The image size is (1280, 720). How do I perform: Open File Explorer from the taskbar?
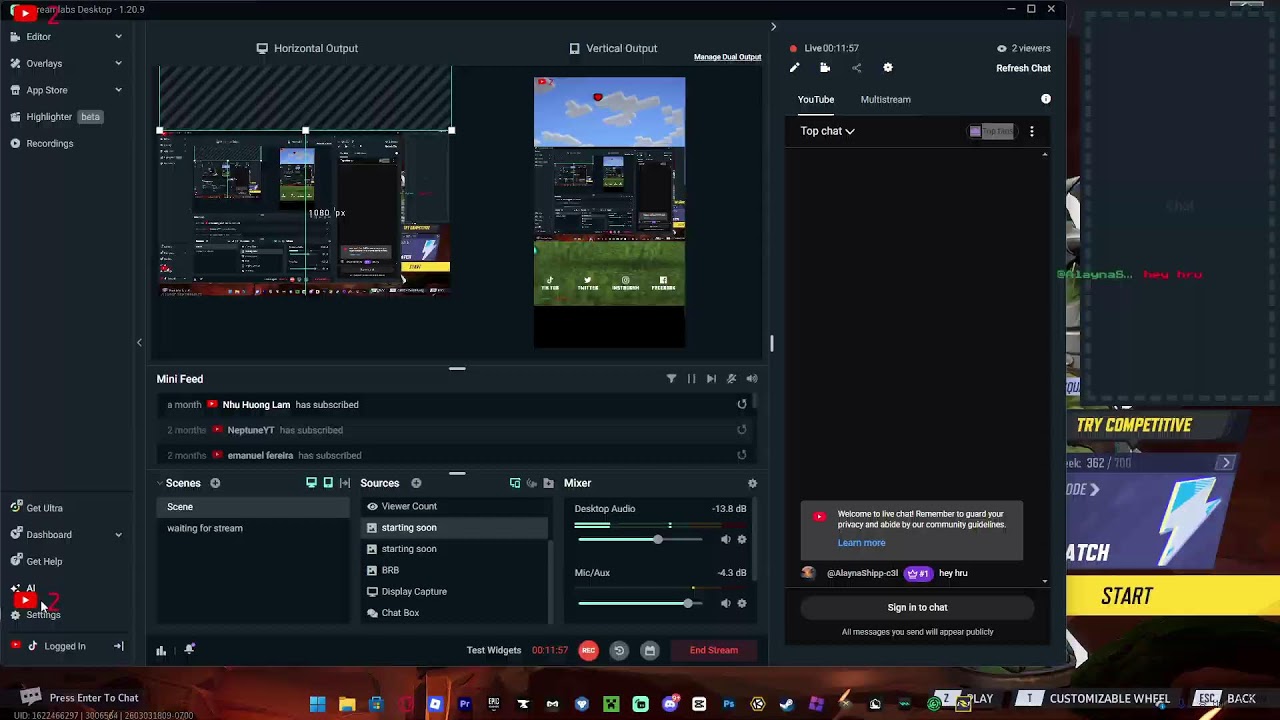point(347,704)
